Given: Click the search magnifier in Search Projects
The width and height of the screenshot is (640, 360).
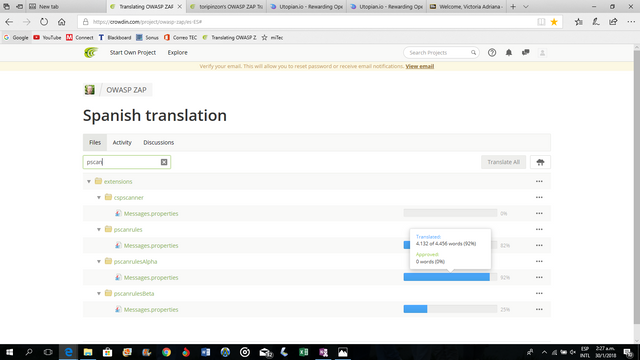Looking at the screenshot, I should tap(473, 53).
